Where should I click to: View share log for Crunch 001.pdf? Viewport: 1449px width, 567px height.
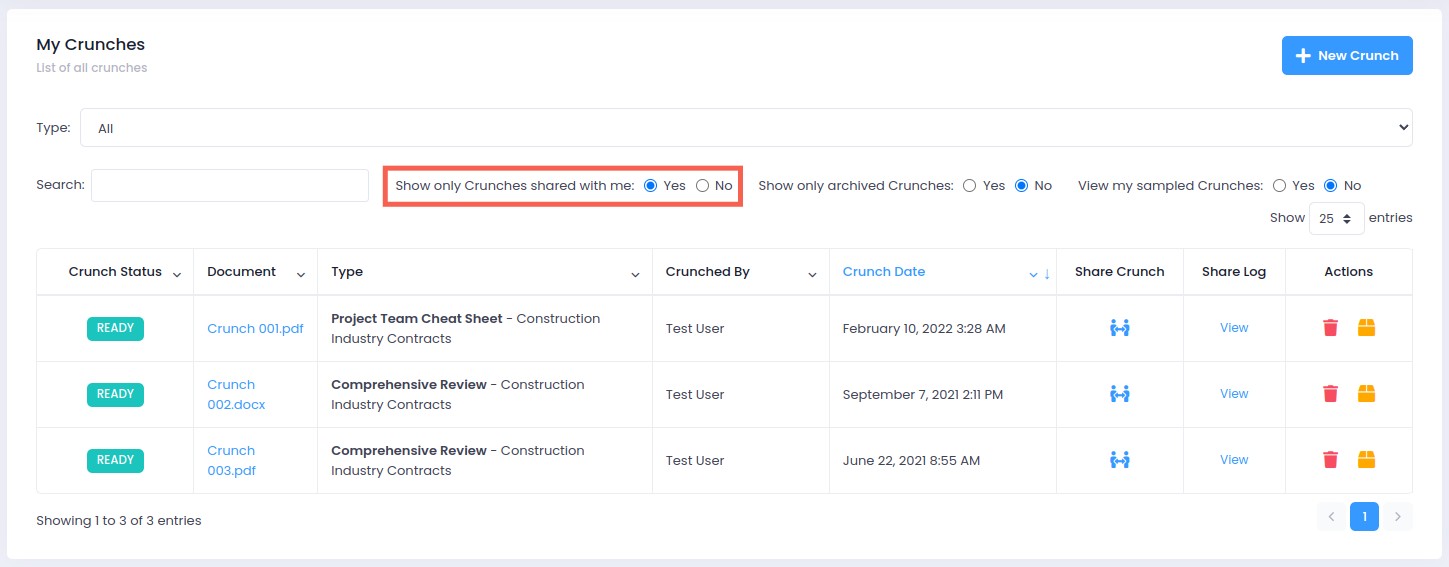point(1234,328)
